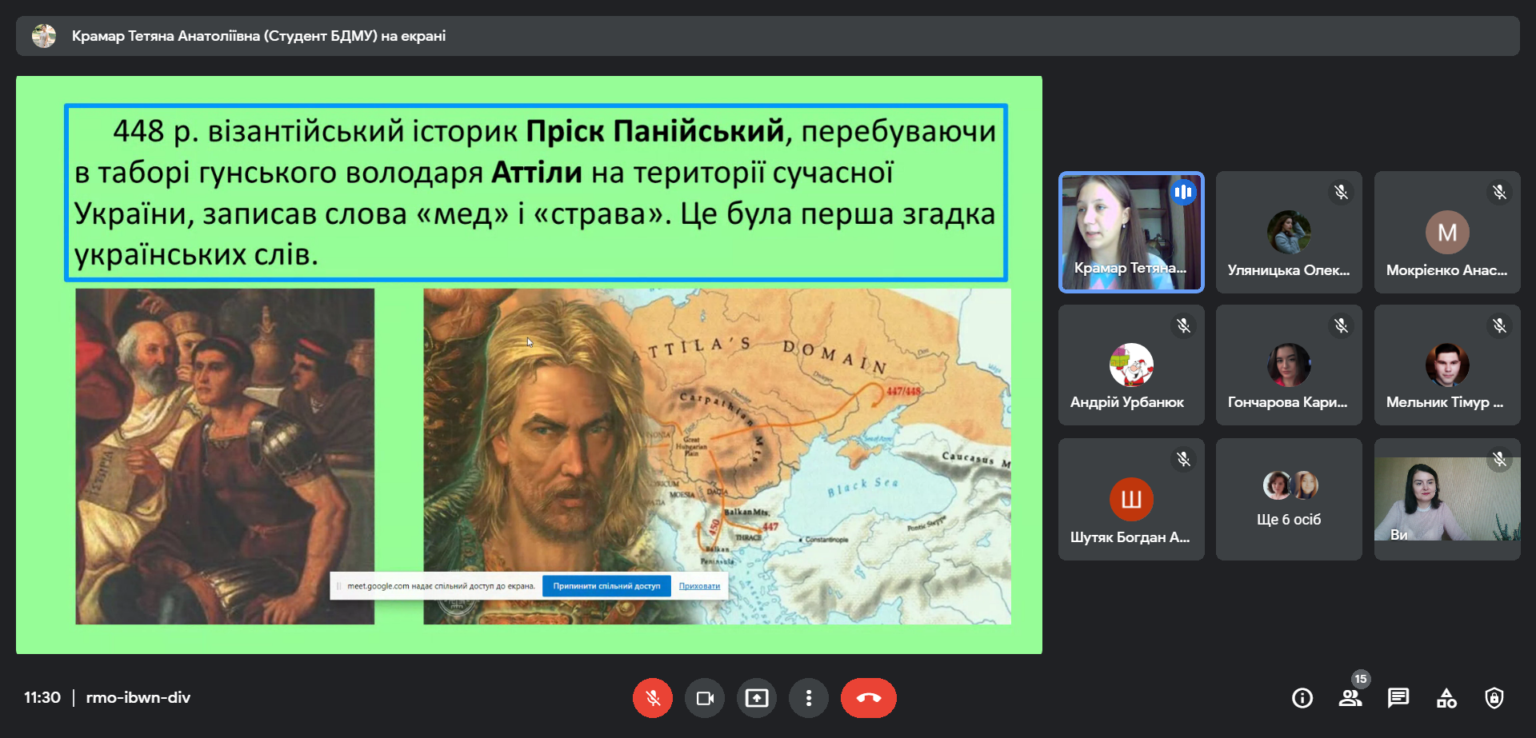The width and height of the screenshot is (1536, 738).
Task: Click the Attila's Domain map image
Action: tap(717, 456)
